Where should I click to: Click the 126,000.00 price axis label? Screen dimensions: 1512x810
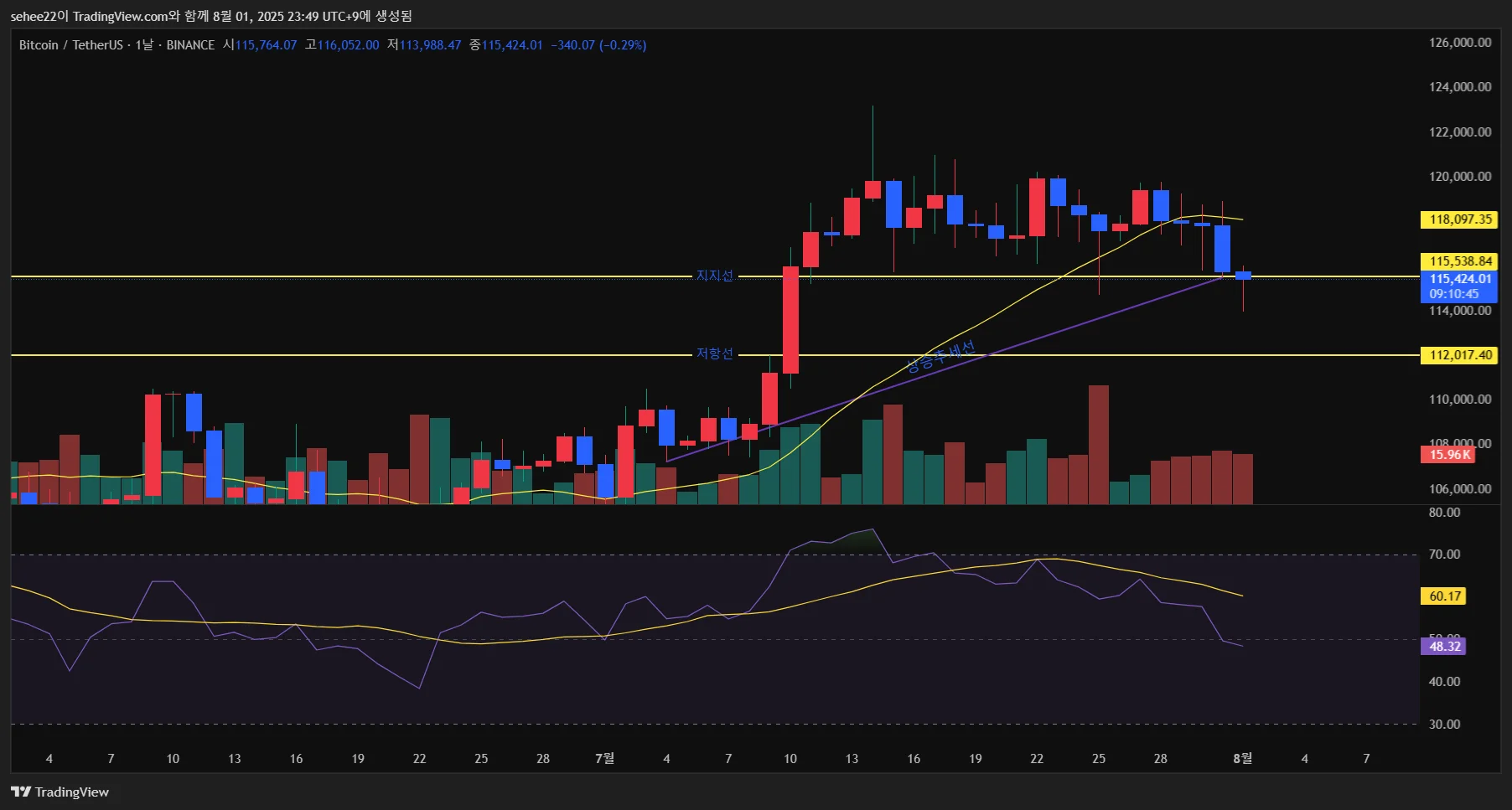(x=1460, y=43)
